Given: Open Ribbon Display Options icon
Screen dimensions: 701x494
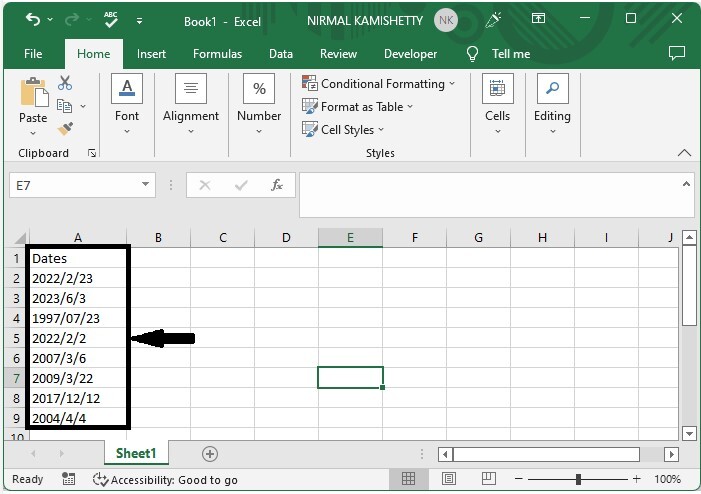Looking at the screenshot, I should point(538,18).
